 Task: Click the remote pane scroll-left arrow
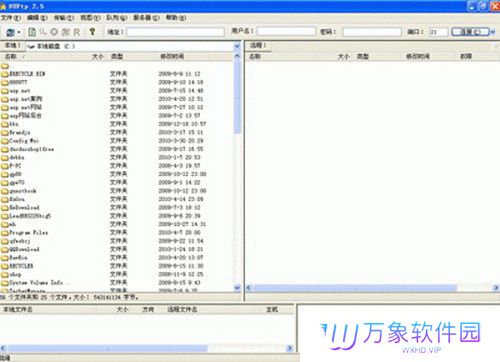click(249, 288)
